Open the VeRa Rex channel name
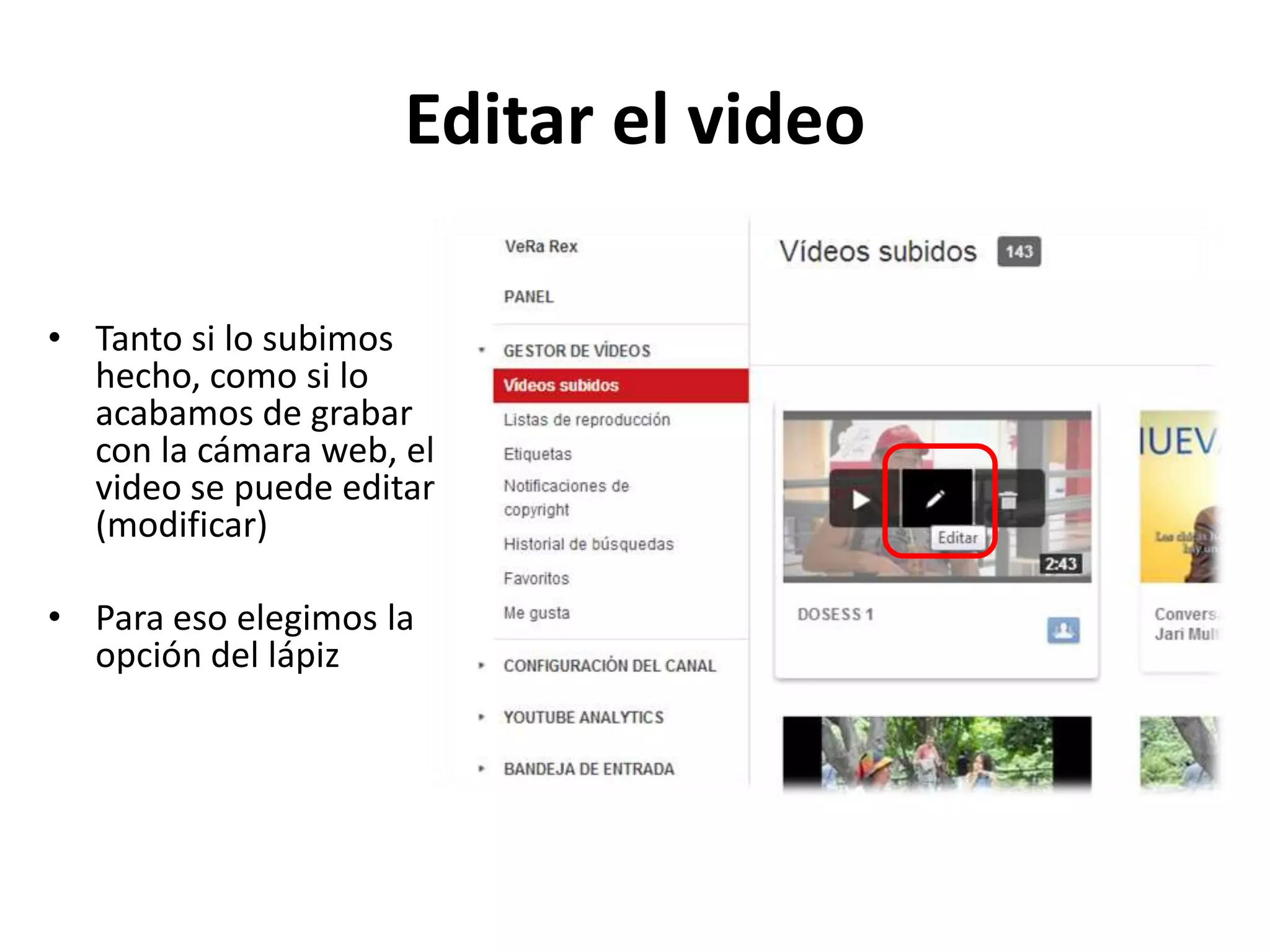Viewport: 1270px width, 952px height. coord(541,247)
